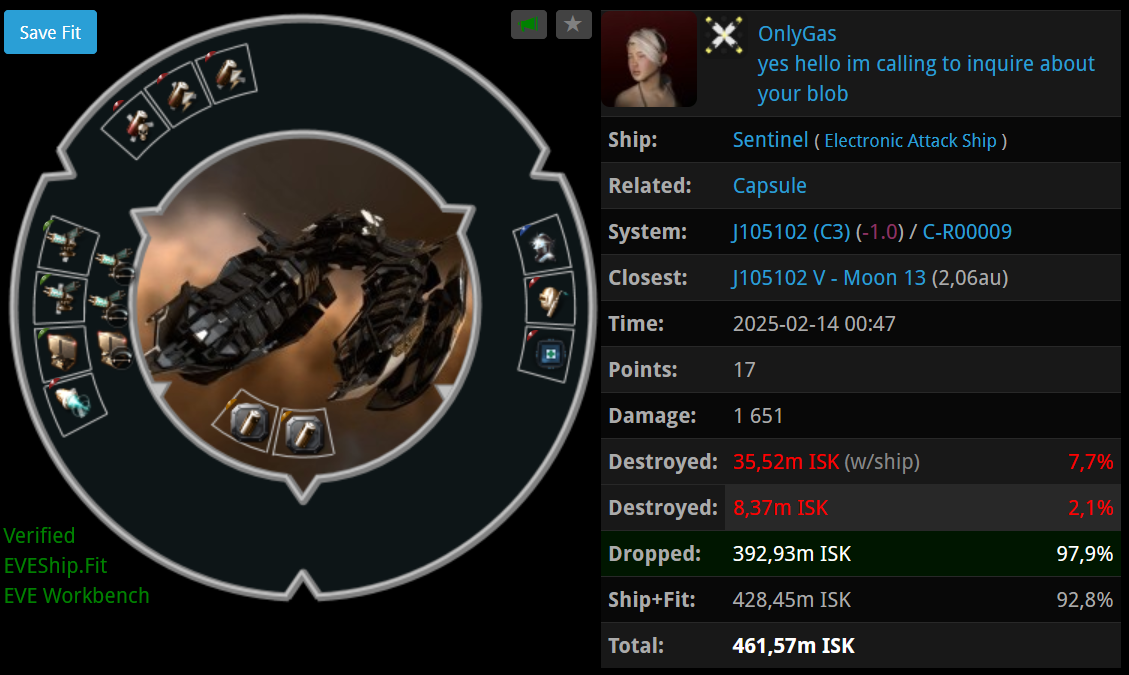Image resolution: width=1129 pixels, height=675 pixels.
Task: Open the crossed-swords corporation logo icon
Action: tap(724, 35)
